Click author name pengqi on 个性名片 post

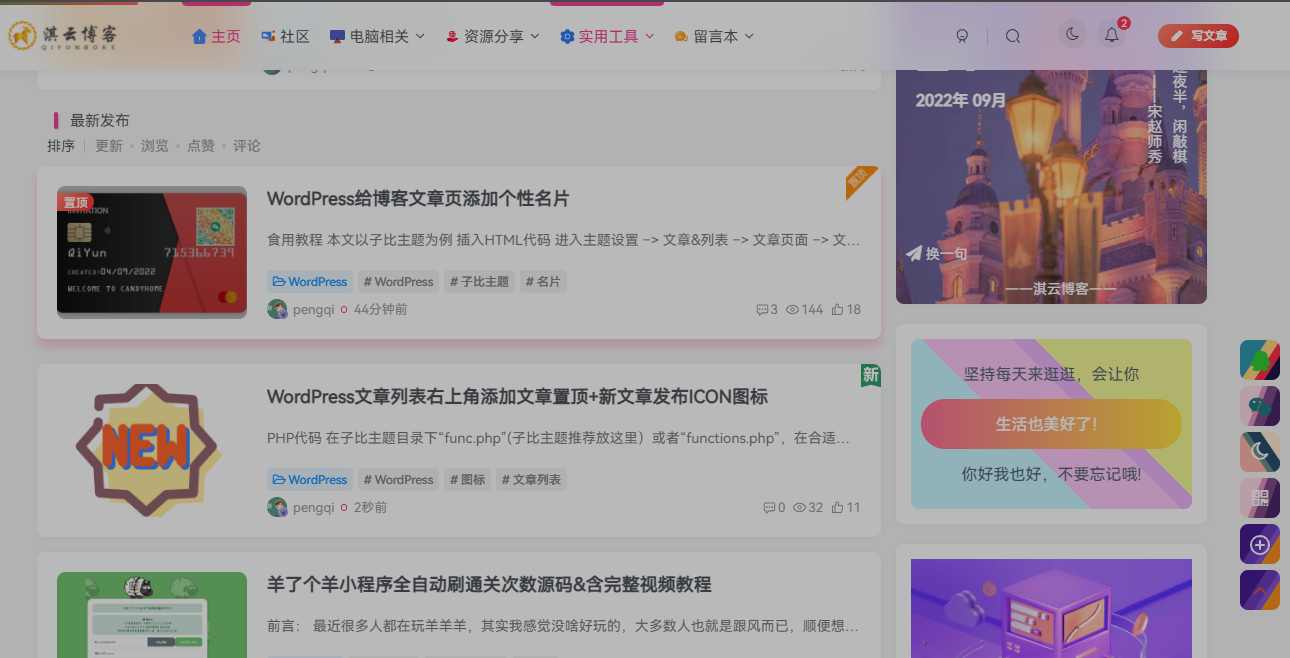coord(313,310)
